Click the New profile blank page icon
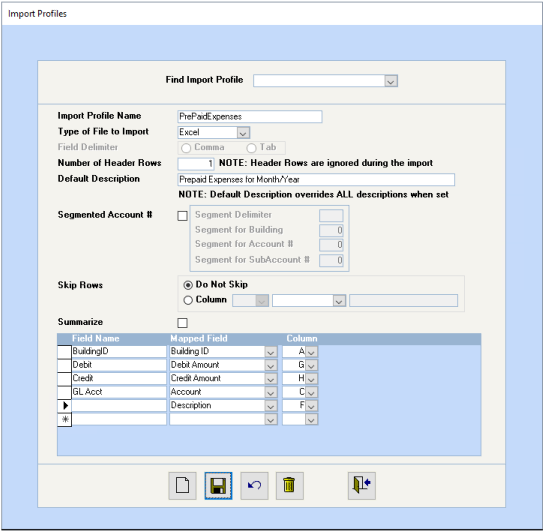The image size is (545, 531). pyautogui.click(x=182, y=485)
